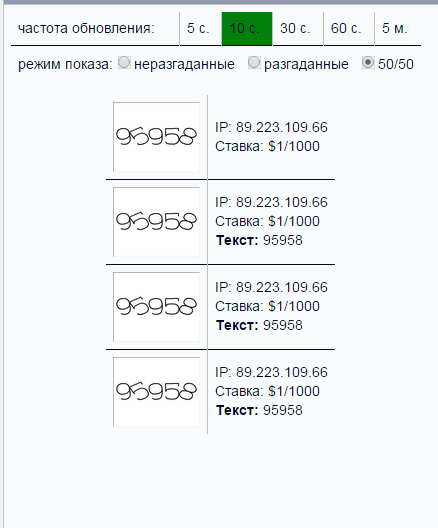
Task: Open the first captcha image without Текст
Action: click(156, 137)
